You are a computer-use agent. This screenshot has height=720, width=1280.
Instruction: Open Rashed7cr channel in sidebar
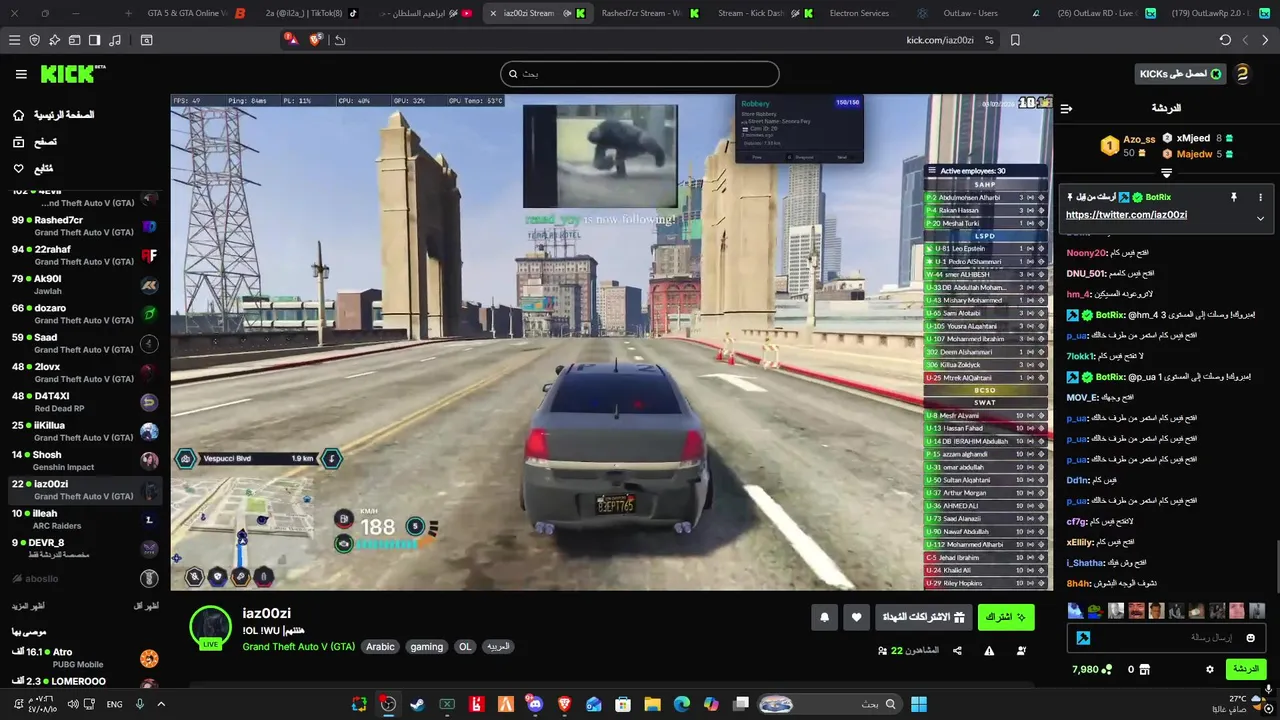(x=84, y=226)
